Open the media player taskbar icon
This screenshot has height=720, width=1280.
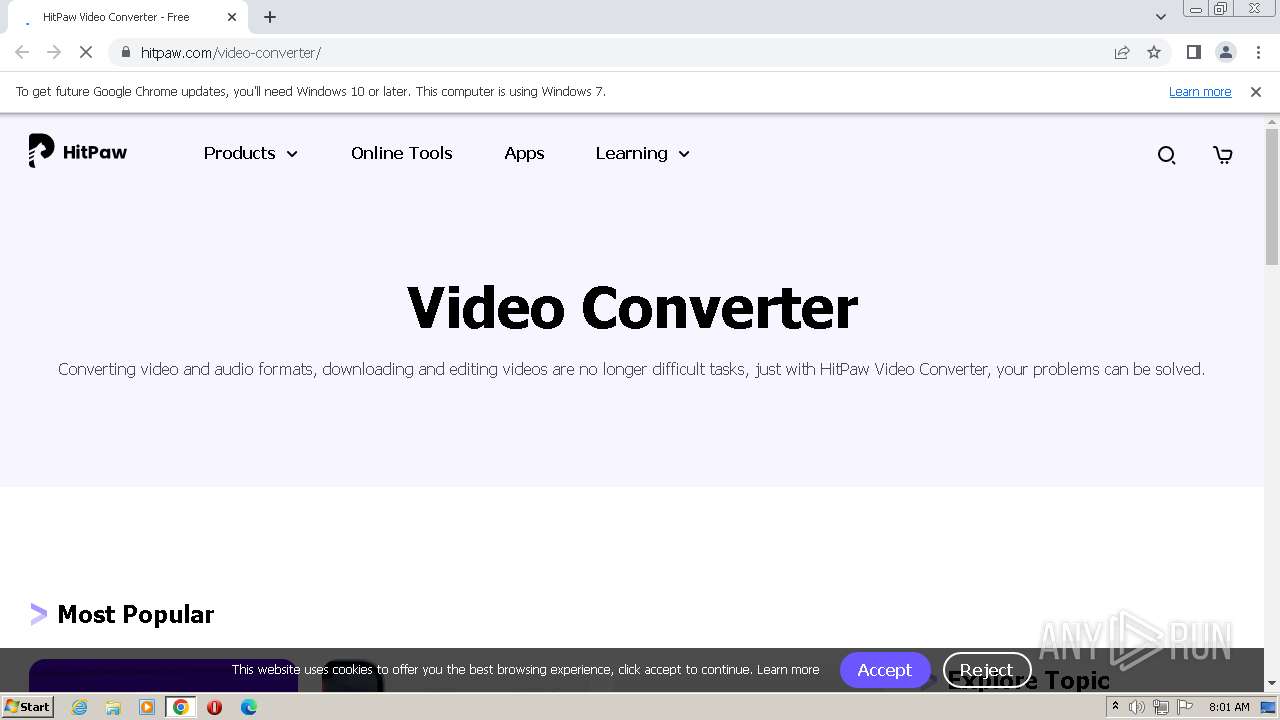pyautogui.click(x=147, y=707)
